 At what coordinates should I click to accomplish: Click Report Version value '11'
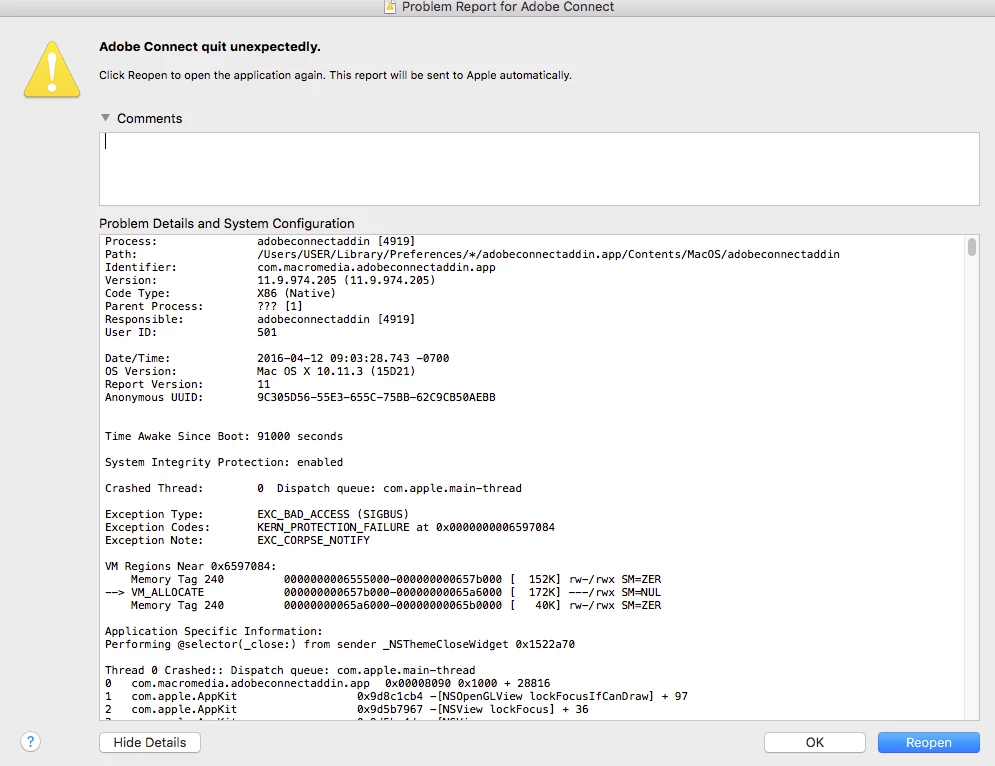(x=264, y=384)
